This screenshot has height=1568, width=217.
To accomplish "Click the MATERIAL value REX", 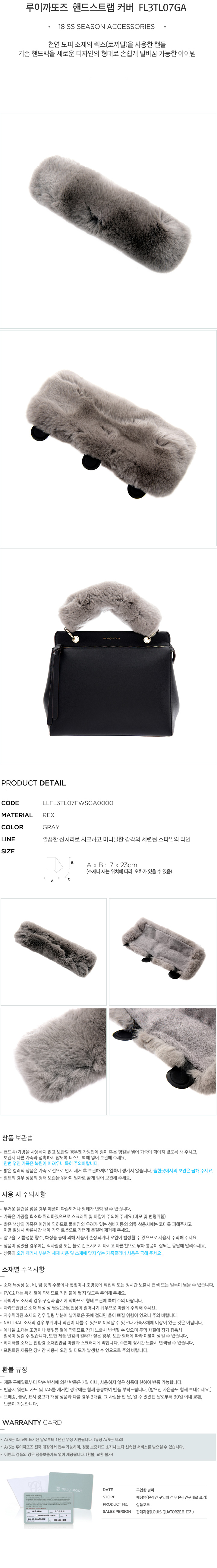I will (49, 815).
